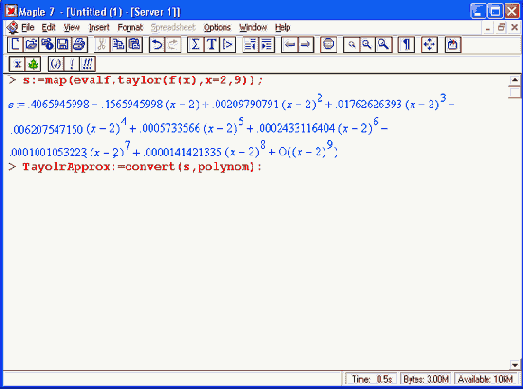This screenshot has height=389, width=523.
Task: Click the New worksheet icon
Action: pyautogui.click(x=15, y=45)
